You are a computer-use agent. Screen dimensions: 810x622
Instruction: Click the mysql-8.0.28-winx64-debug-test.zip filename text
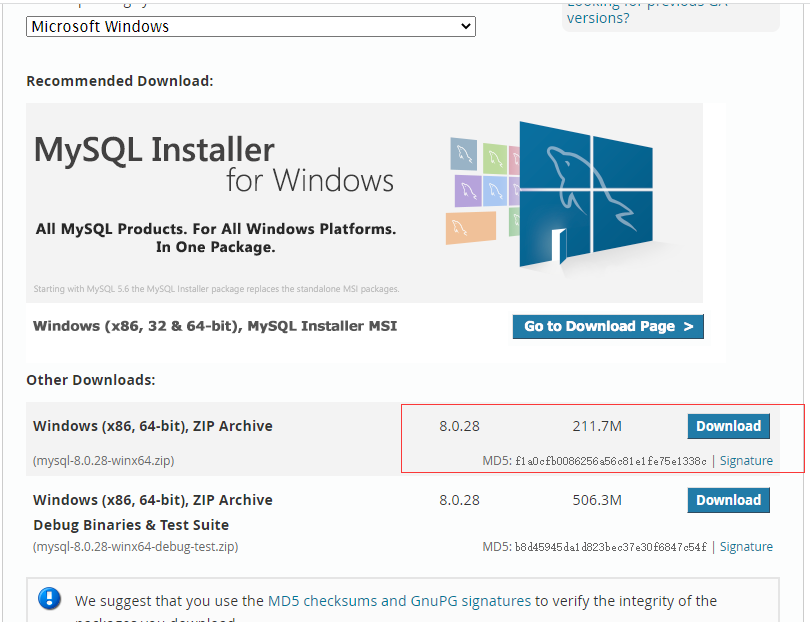(x=135, y=547)
